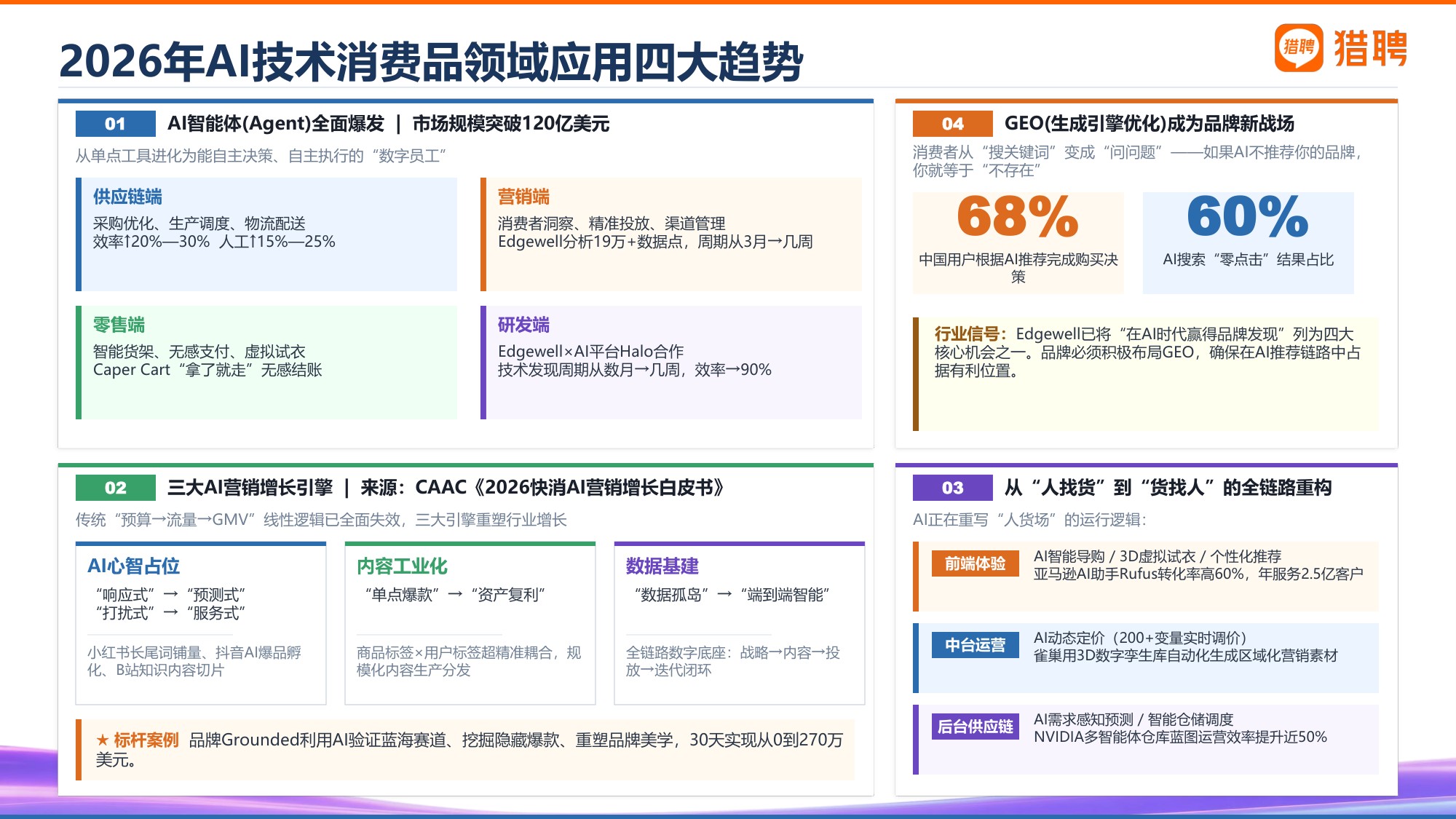
Task: Click the ★ 标杆案例 label
Action: click(138, 740)
